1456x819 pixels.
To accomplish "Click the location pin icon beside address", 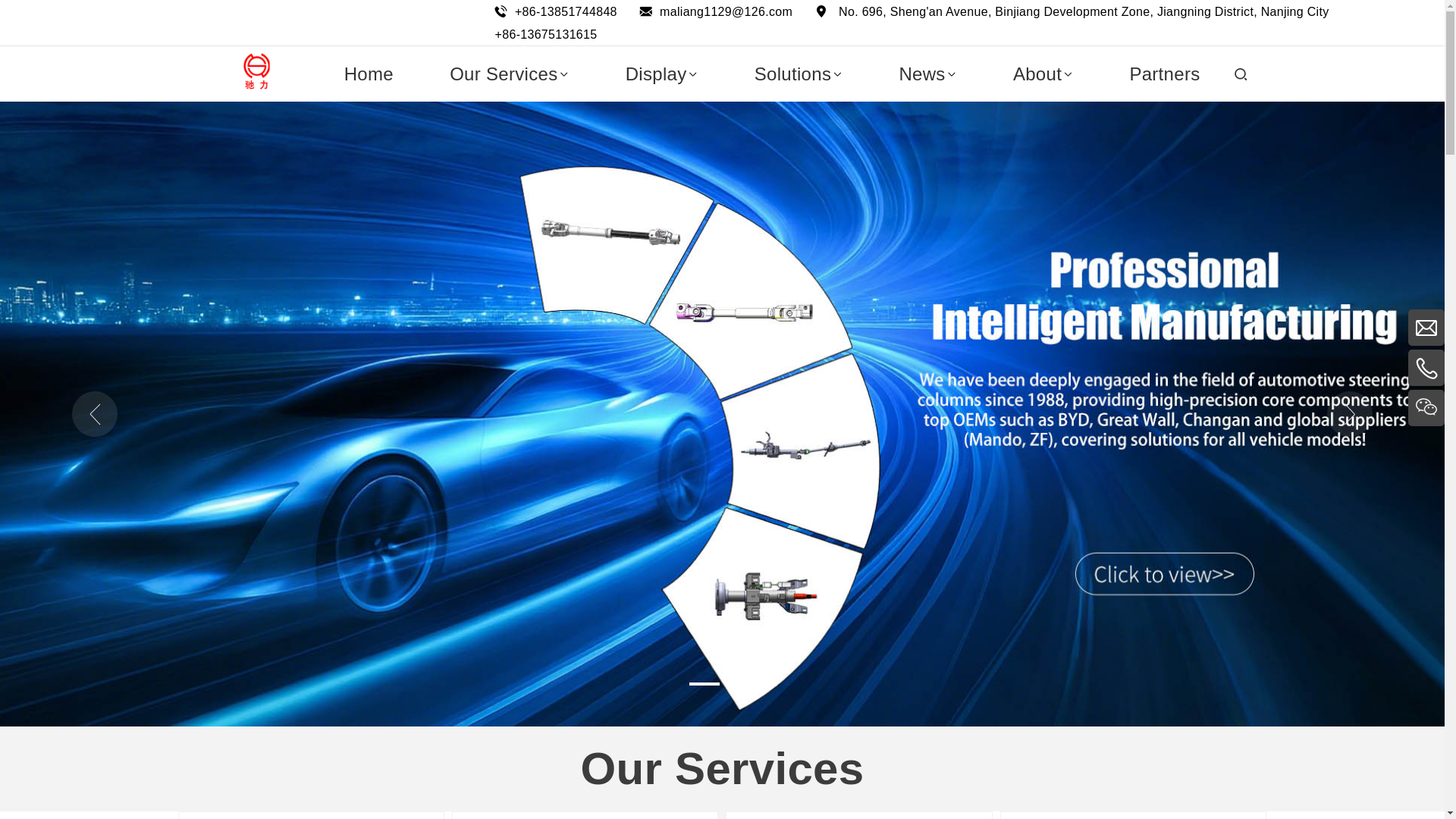I will [821, 11].
